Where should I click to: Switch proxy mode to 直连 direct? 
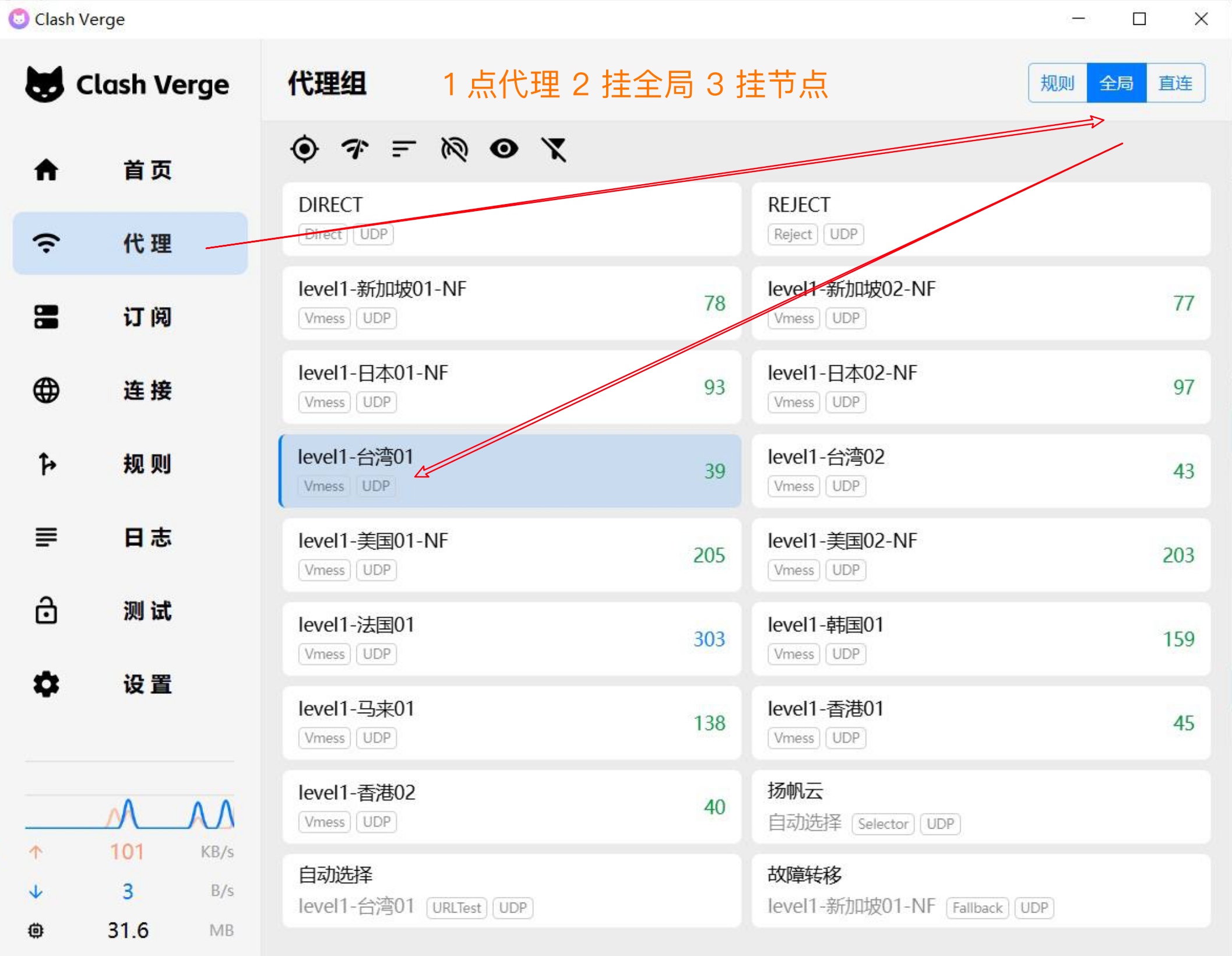point(1175,83)
